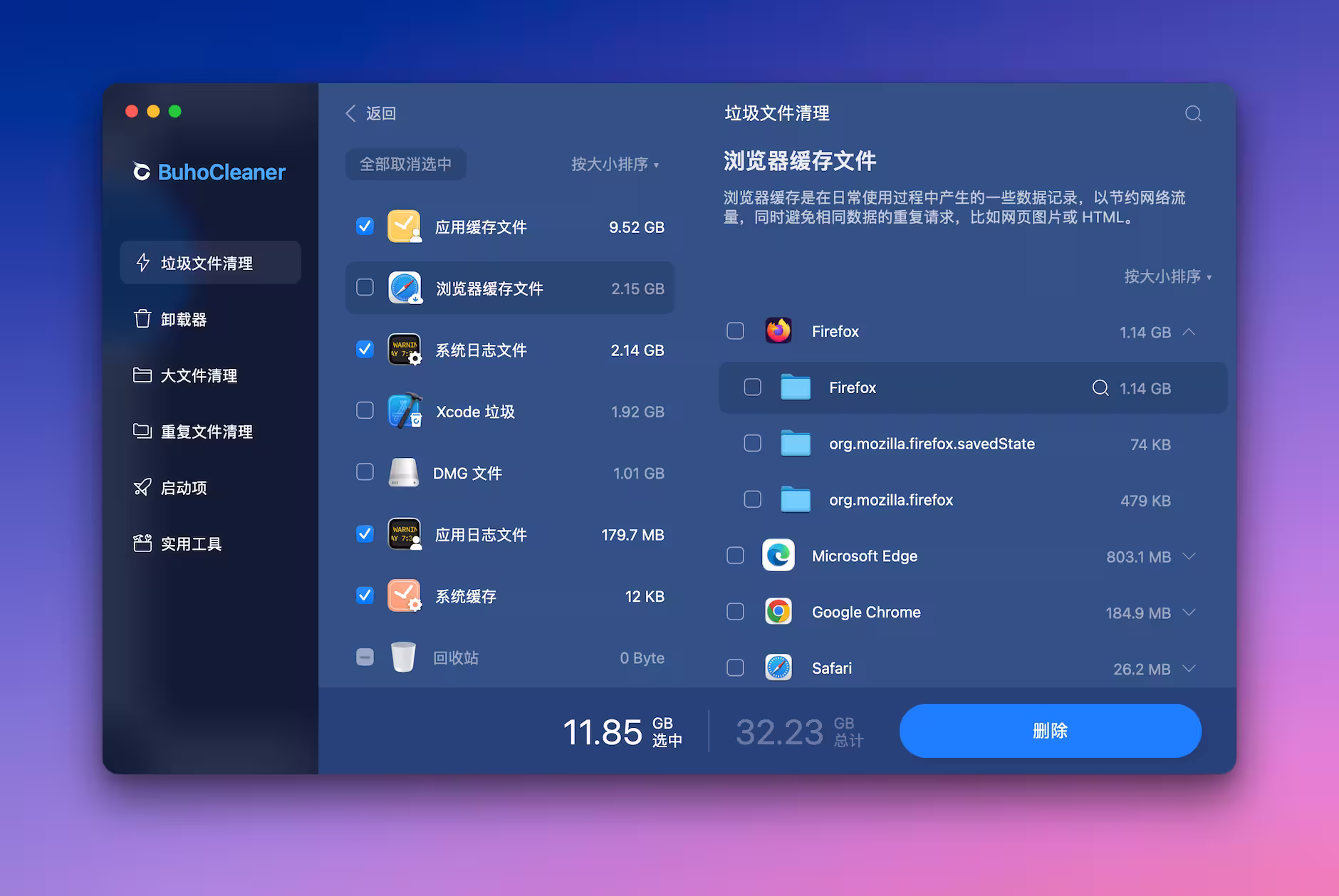Reveal Firefox folder with magnifier icon
The image size is (1339, 896).
point(1100,387)
